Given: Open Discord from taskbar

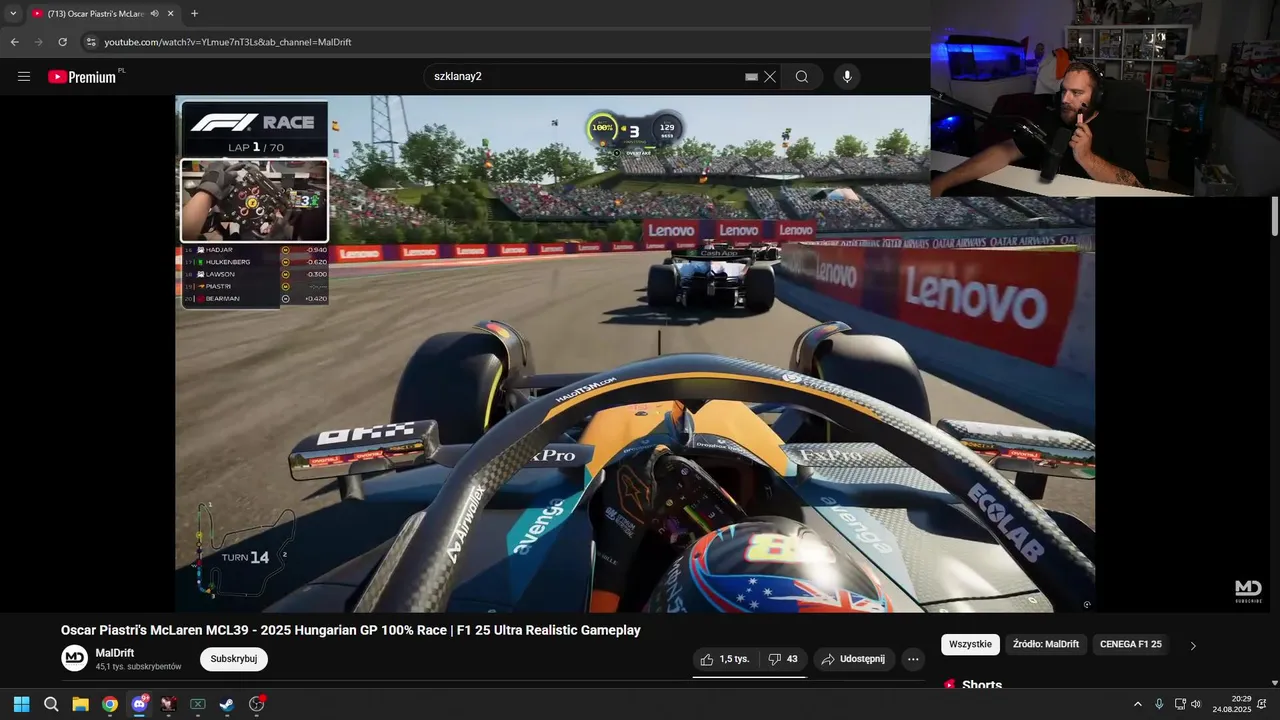Looking at the screenshot, I should point(139,704).
